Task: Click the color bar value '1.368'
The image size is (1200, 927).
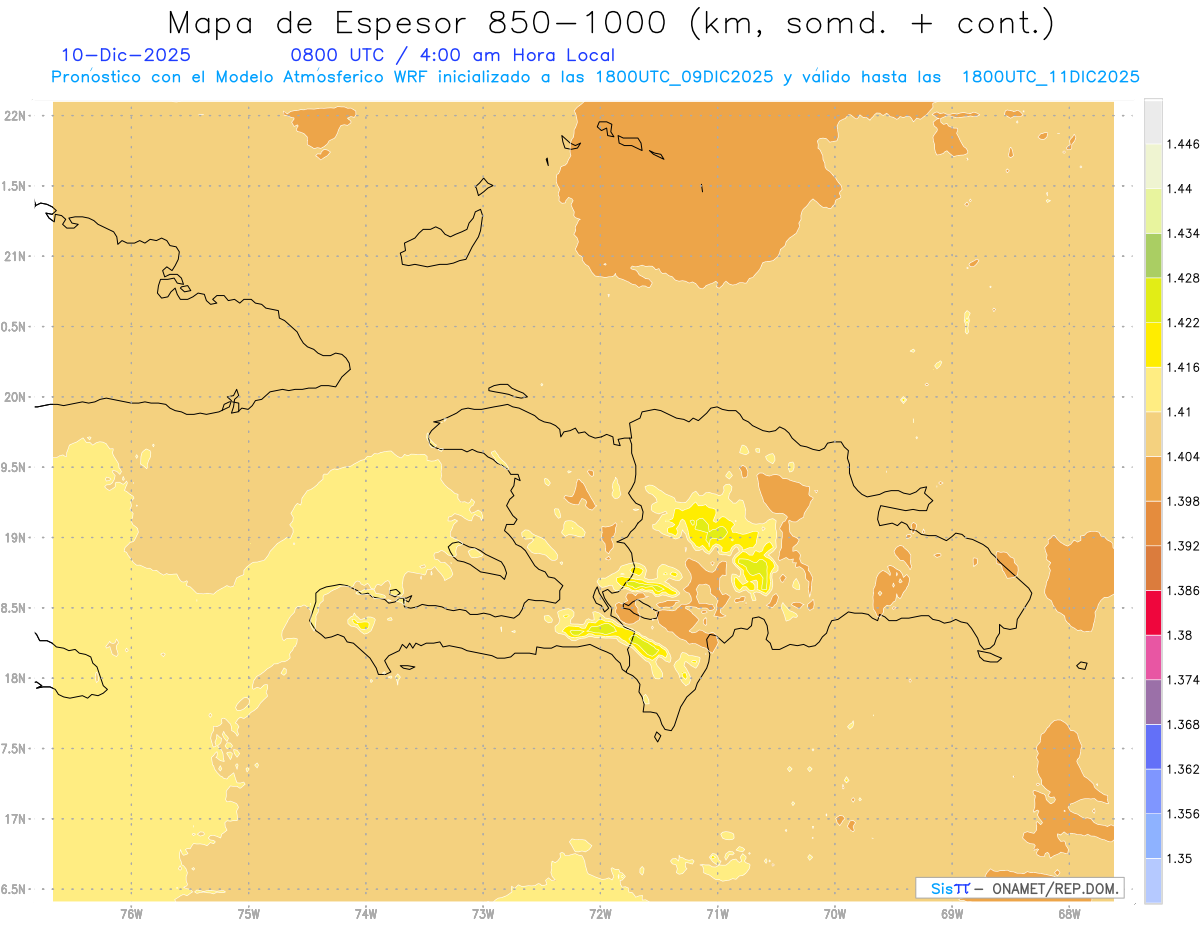Action: [1182, 724]
